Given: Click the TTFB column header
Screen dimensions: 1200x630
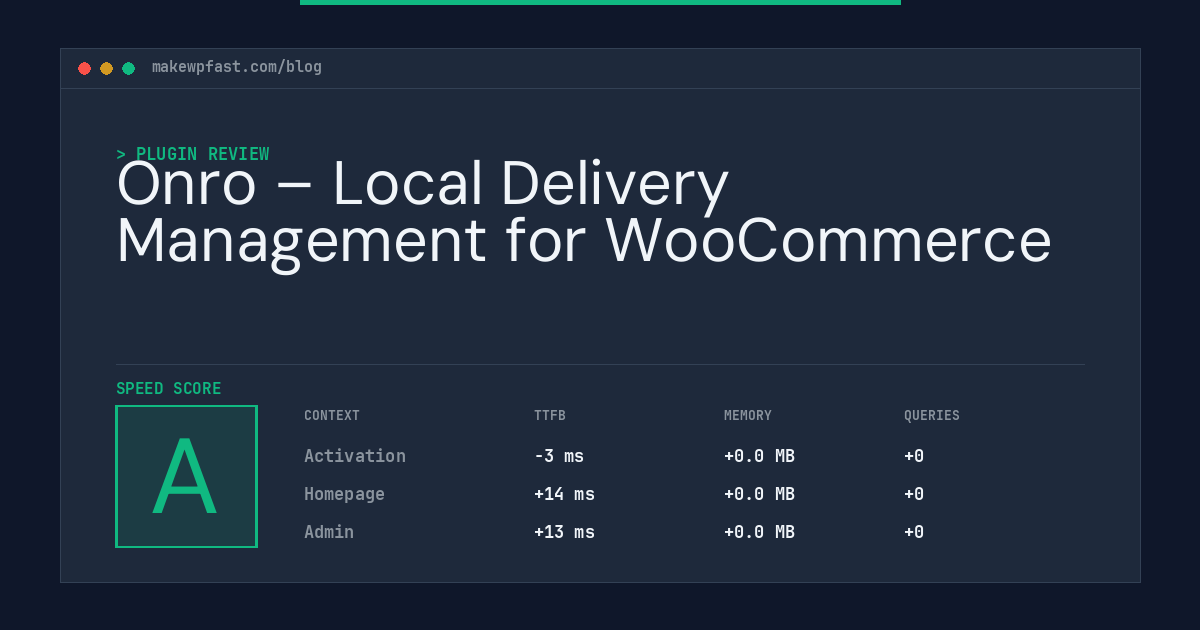Looking at the screenshot, I should point(550,416).
